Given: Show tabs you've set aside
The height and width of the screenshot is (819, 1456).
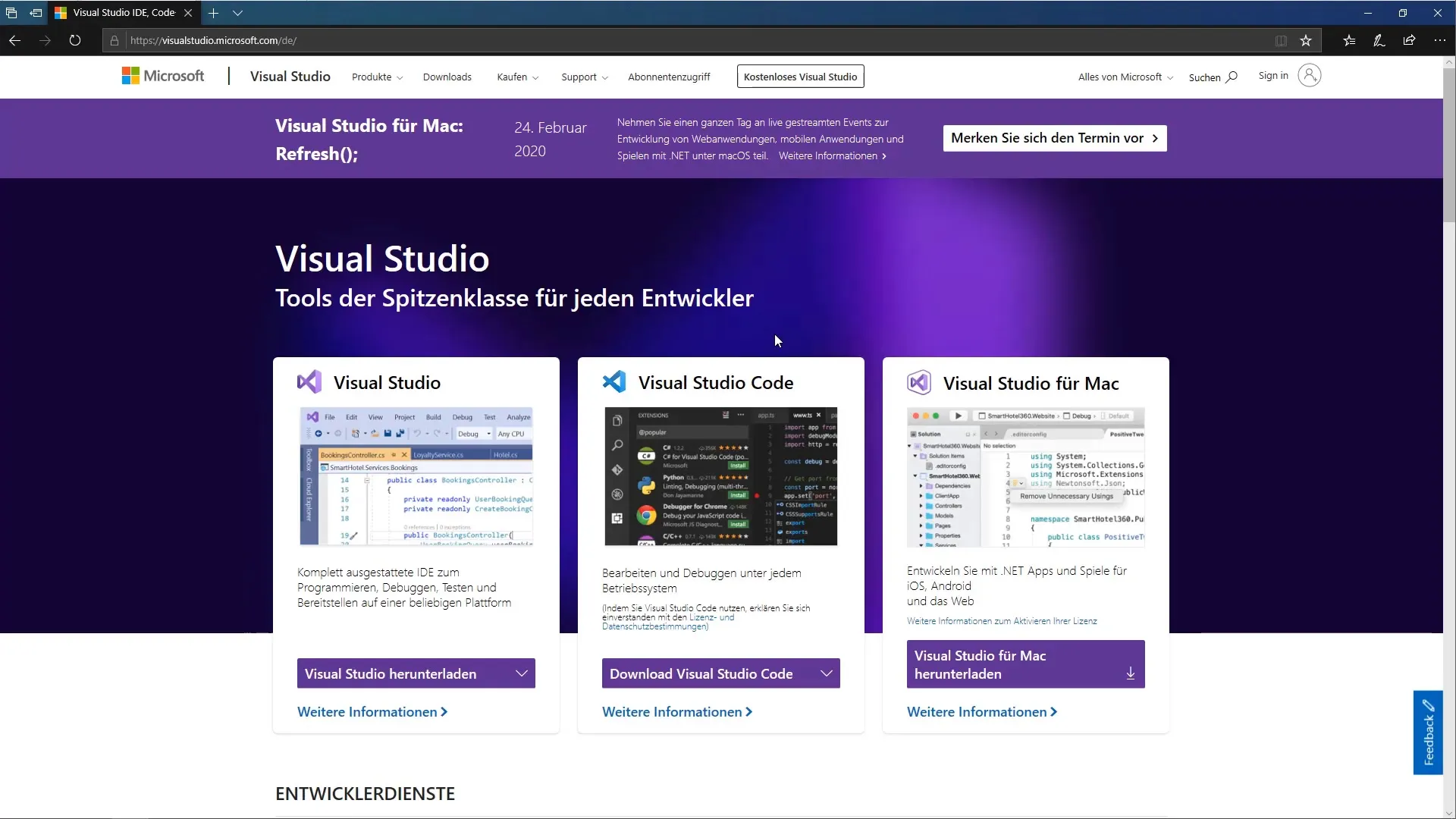Looking at the screenshot, I should [11, 13].
